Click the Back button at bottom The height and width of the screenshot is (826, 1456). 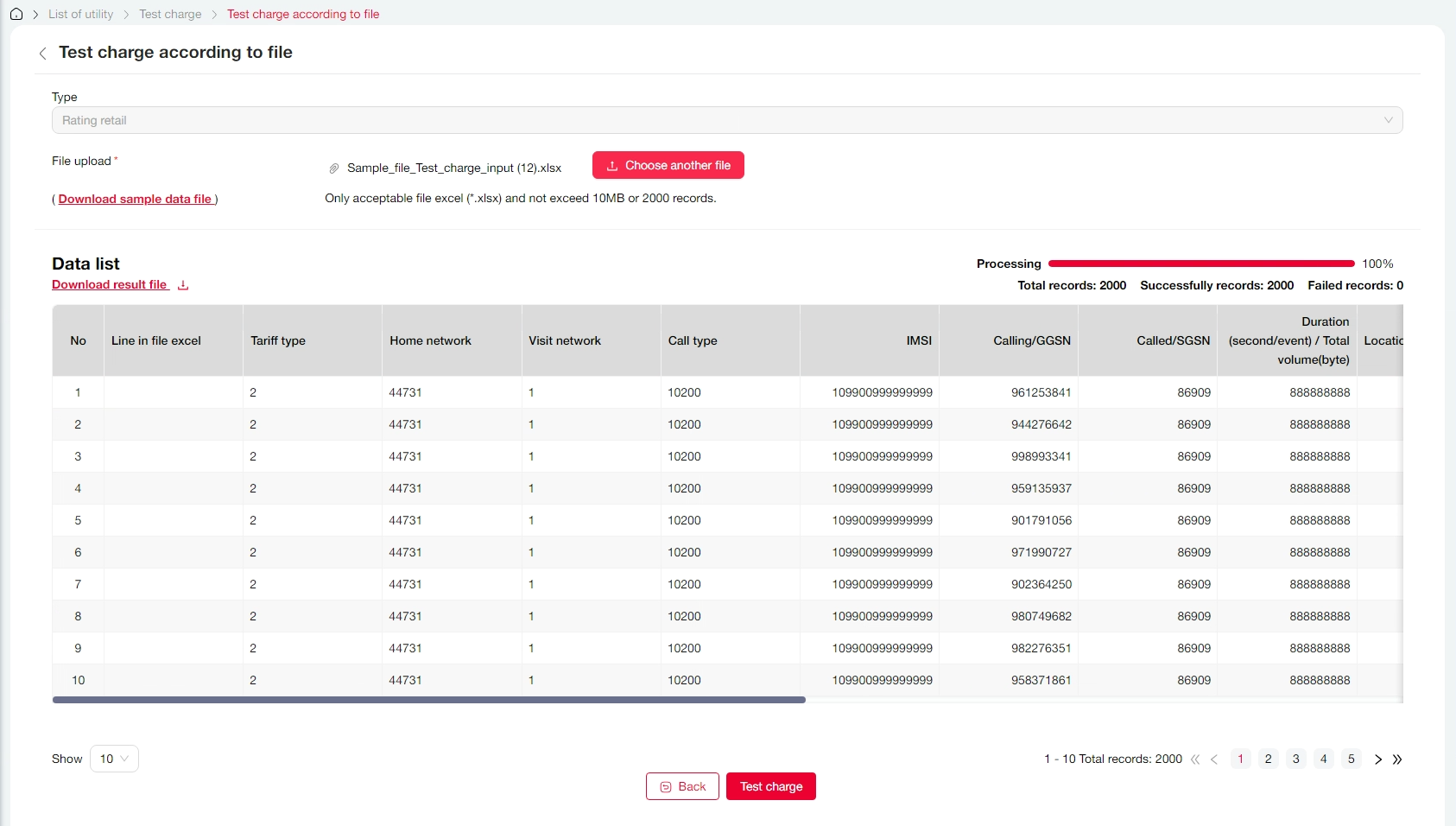click(682, 786)
